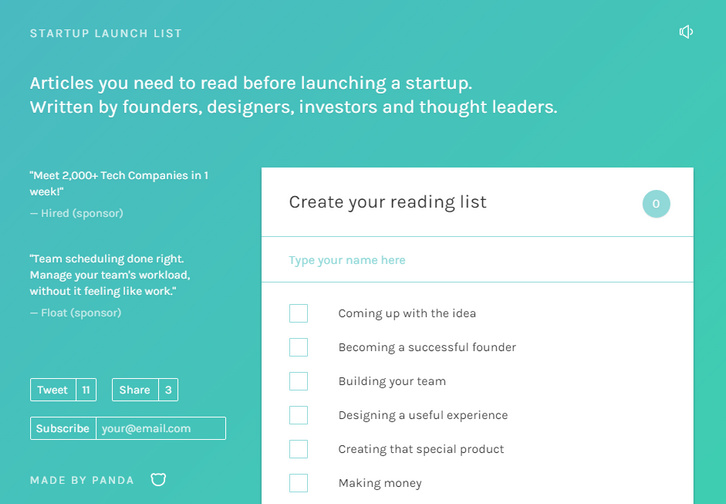Click the share count number 3

pos(168,390)
